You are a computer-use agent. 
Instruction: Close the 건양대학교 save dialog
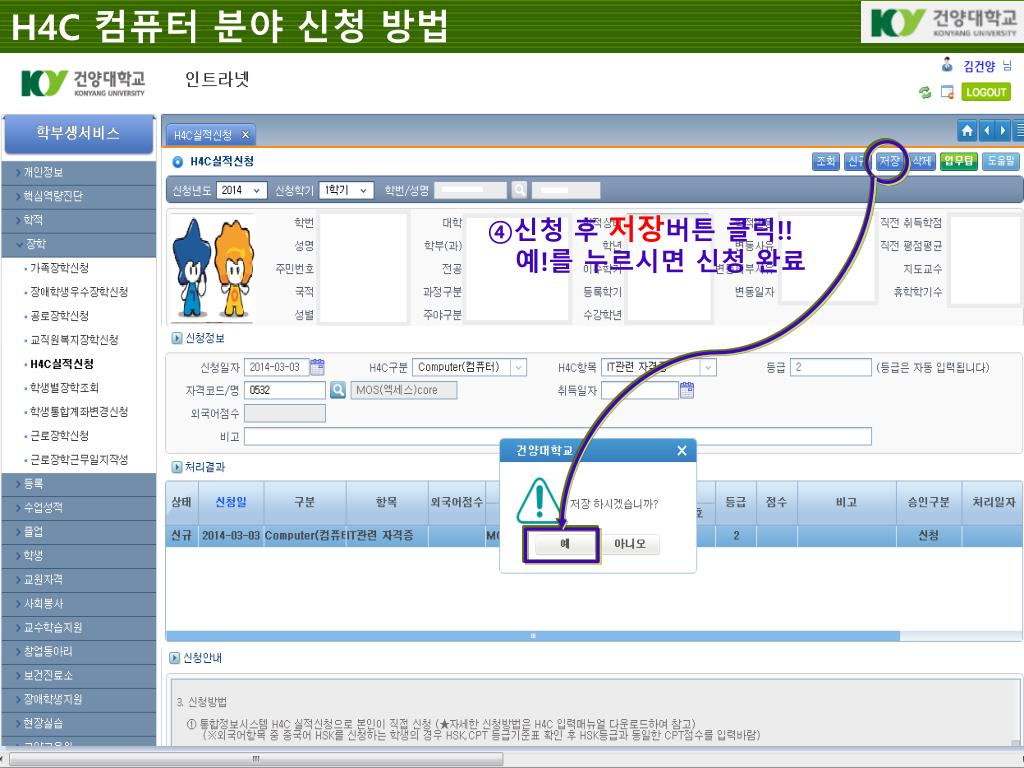(x=682, y=451)
